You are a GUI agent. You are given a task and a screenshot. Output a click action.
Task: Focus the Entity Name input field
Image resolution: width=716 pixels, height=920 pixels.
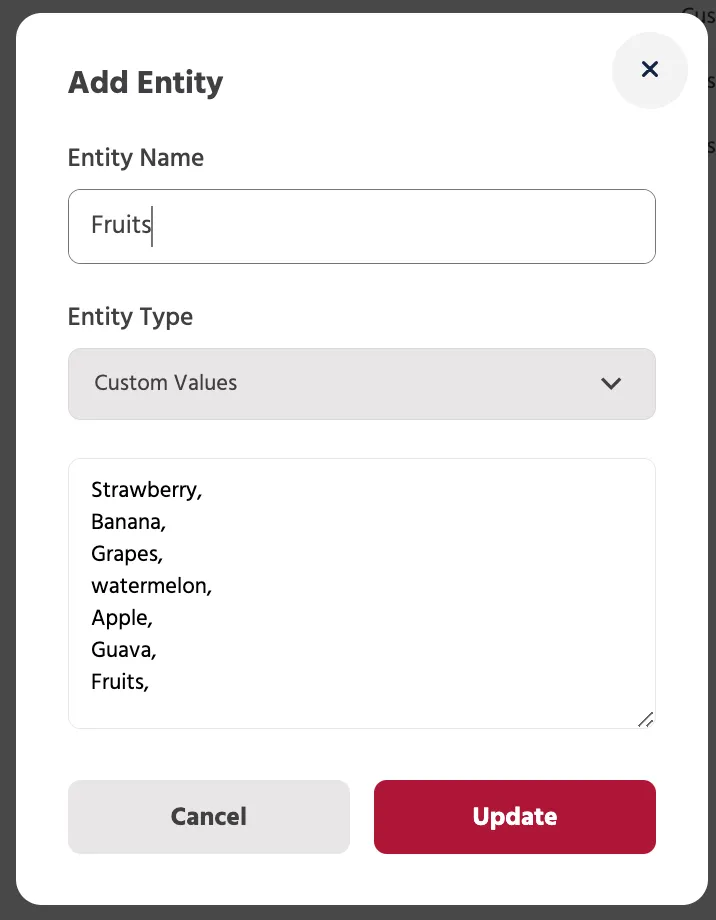coord(362,226)
